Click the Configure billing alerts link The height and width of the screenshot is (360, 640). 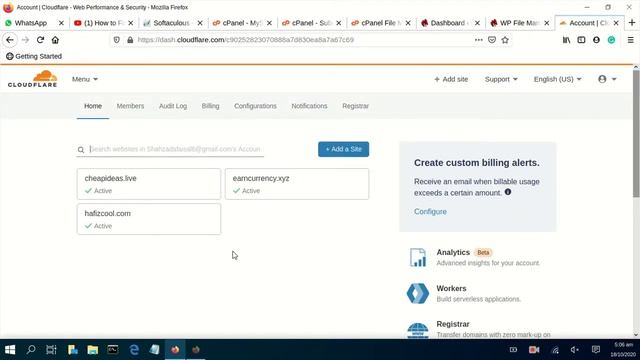coord(430,211)
